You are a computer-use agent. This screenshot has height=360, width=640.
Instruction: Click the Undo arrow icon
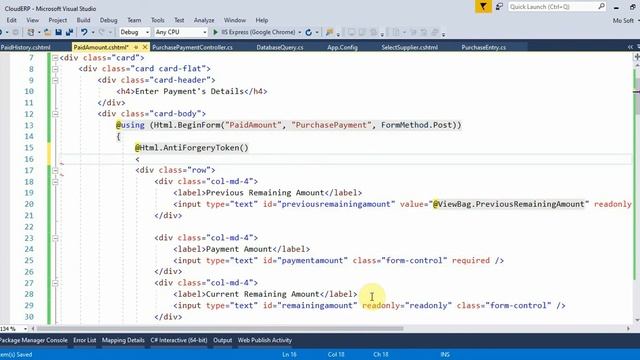pos(84,32)
